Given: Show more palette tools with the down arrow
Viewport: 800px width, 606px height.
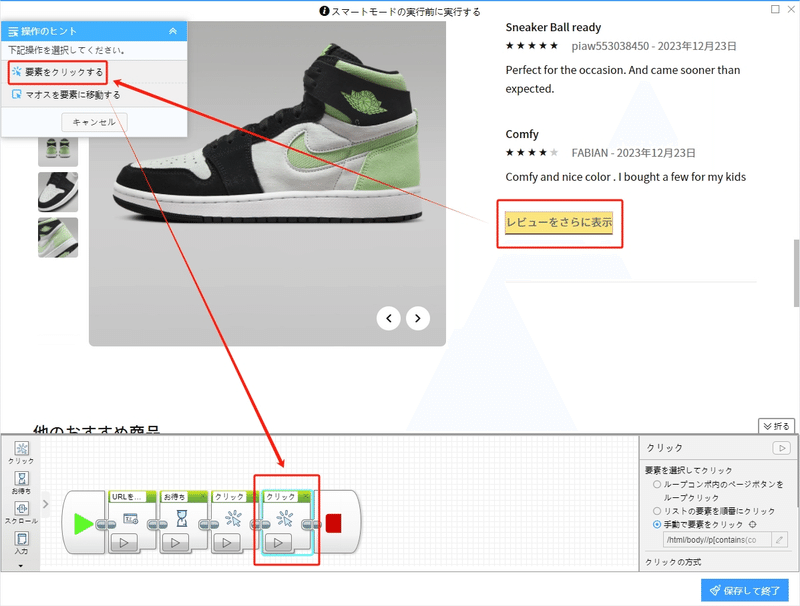Looking at the screenshot, I should (x=21, y=566).
